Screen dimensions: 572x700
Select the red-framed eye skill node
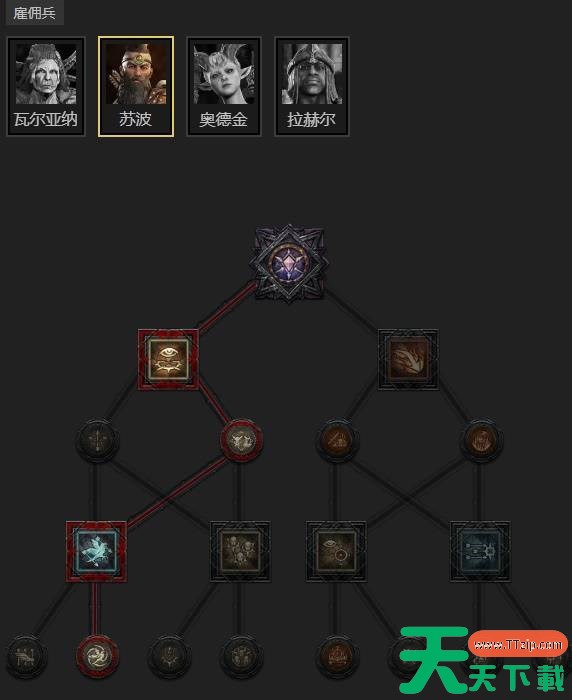[x=168, y=360]
